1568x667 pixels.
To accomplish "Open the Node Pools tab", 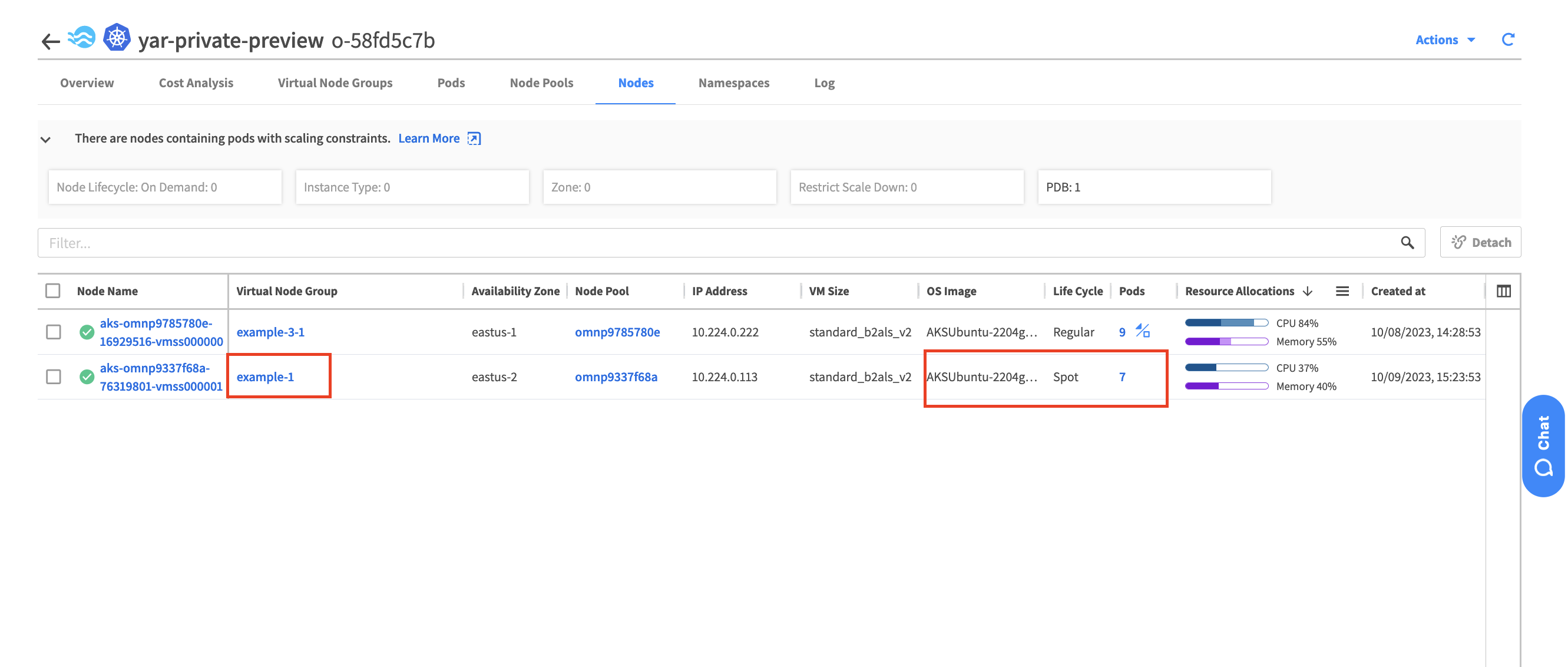I will [541, 83].
